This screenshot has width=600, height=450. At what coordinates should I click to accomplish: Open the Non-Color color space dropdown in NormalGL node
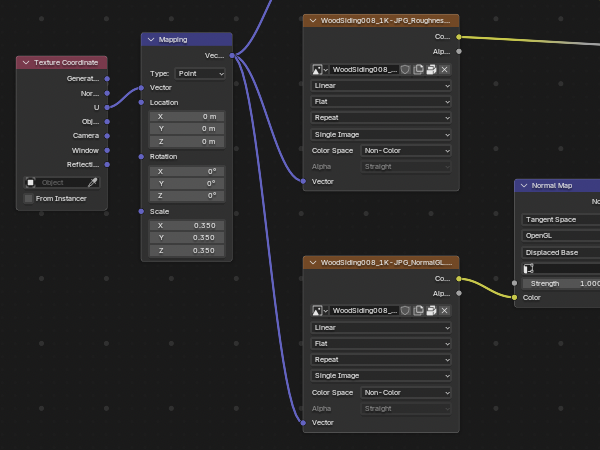click(x=406, y=393)
